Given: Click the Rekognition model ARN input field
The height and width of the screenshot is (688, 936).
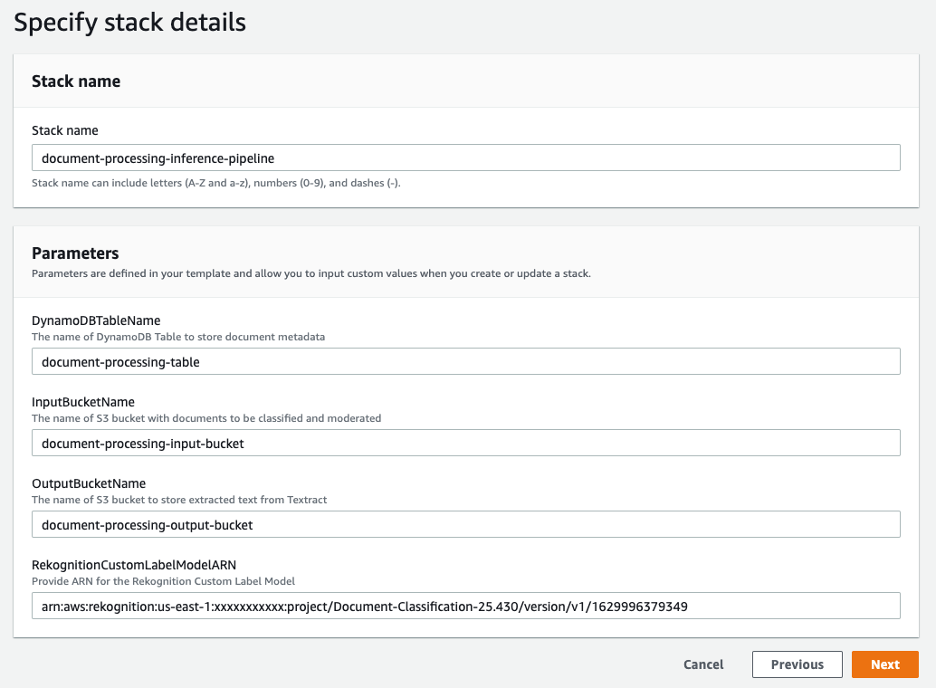Looking at the screenshot, I should 465,605.
